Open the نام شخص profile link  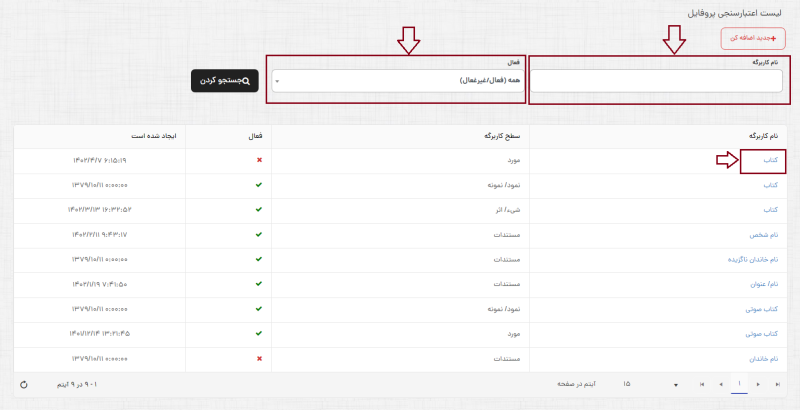(764, 235)
